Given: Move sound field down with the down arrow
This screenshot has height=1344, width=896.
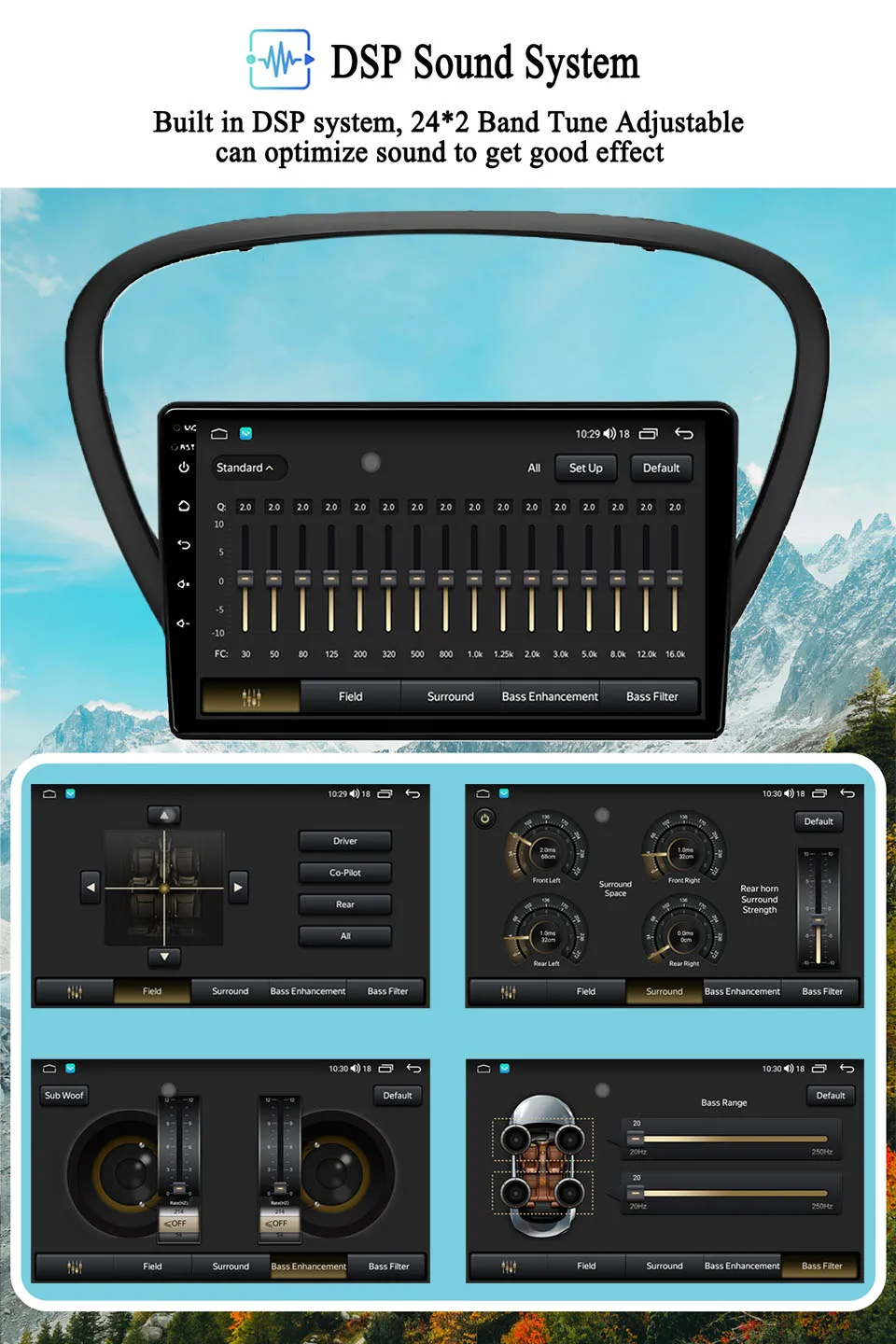Looking at the screenshot, I should 164,958.
